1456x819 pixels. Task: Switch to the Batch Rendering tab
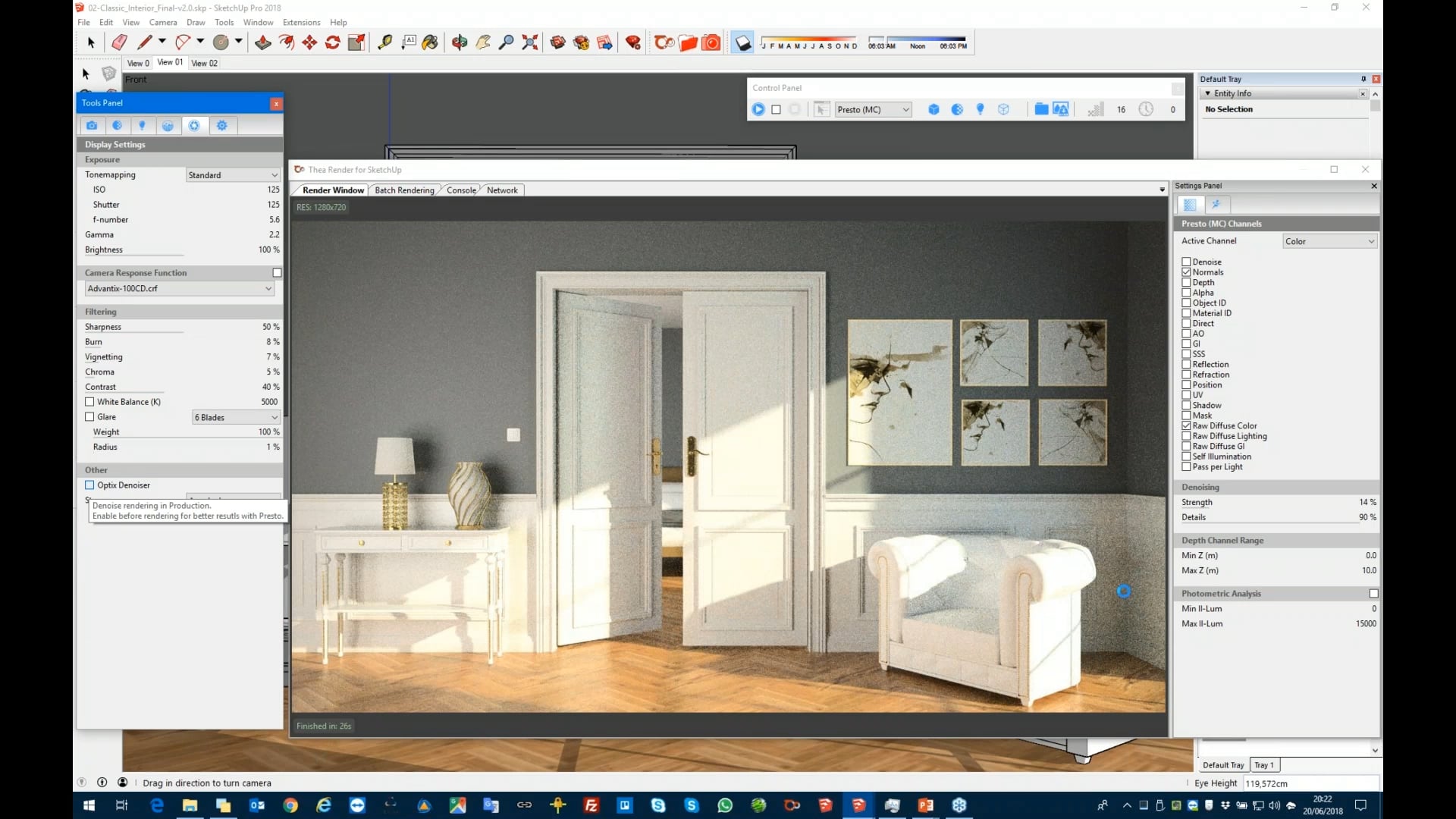coord(405,190)
